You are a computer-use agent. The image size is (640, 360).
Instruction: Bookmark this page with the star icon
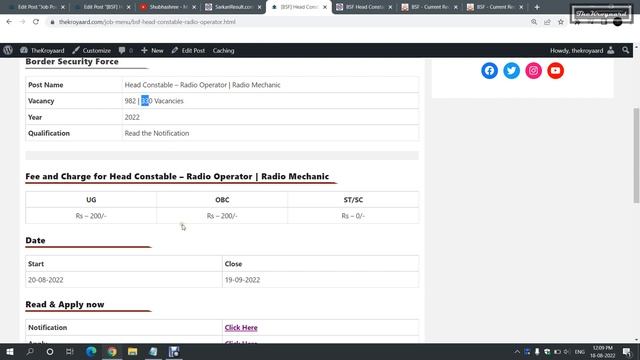click(561, 22)
